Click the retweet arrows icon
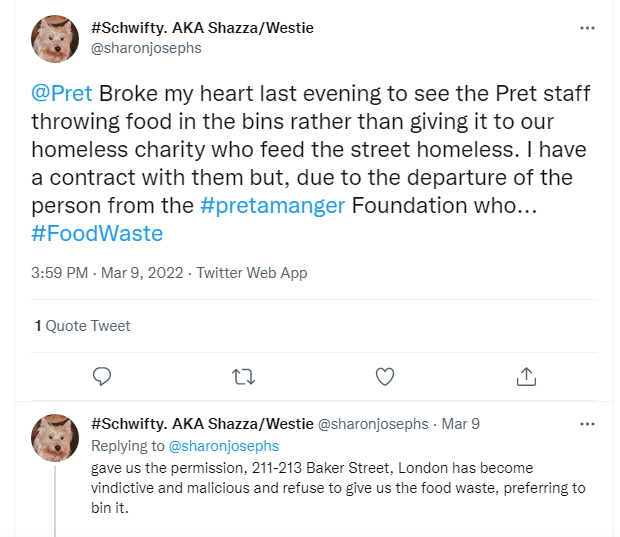The width and height of the screenshot is (620, 537). (243, 376)
